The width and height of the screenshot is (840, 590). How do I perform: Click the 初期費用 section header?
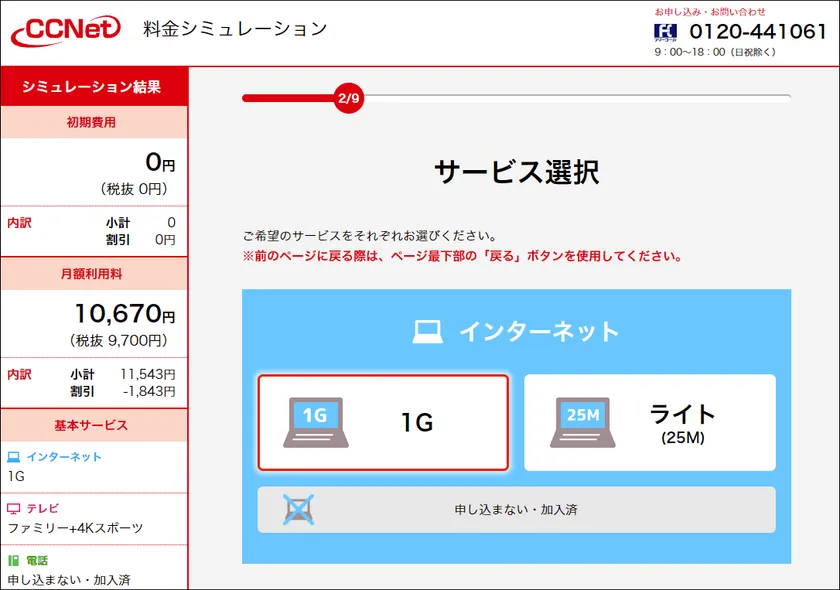tap(92, 122)
